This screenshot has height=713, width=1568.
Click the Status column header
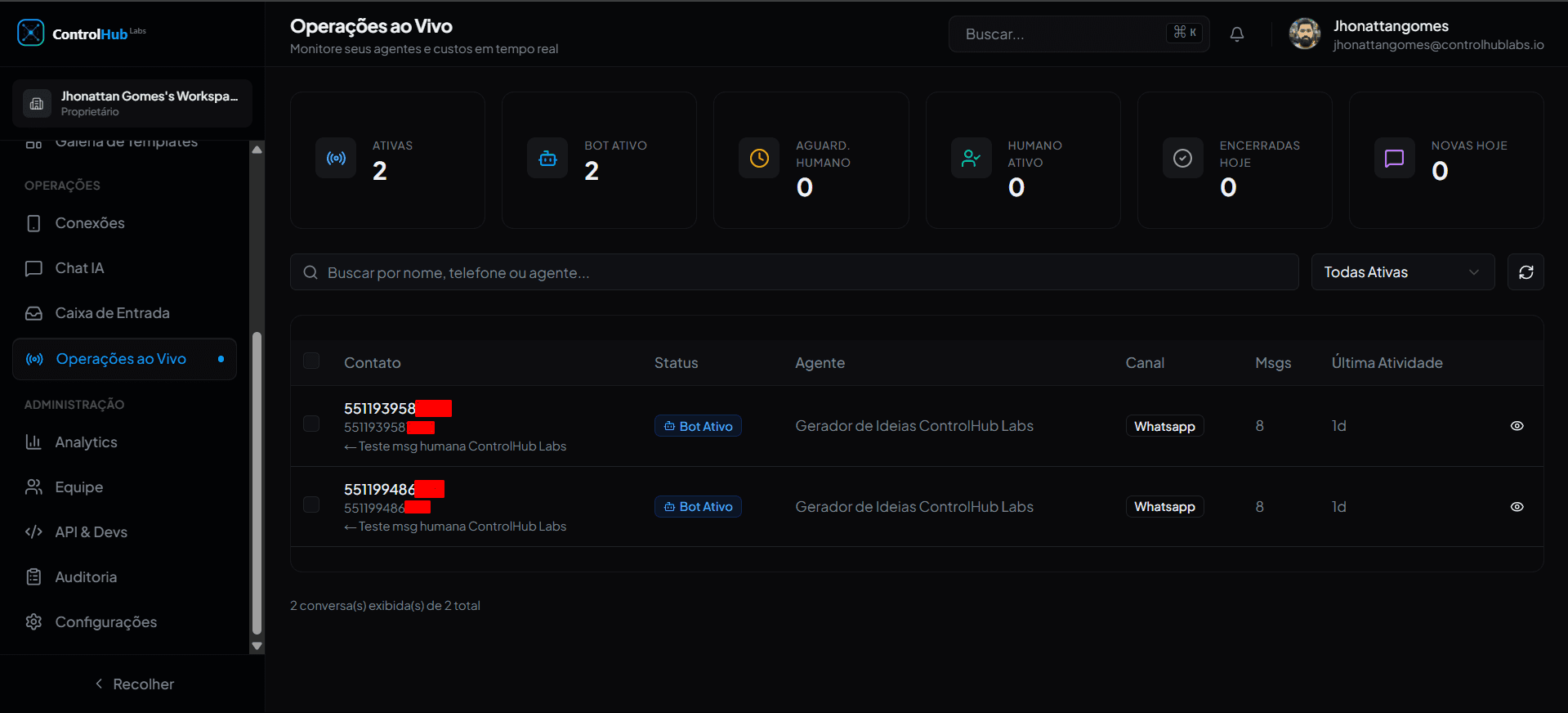(677, 363)
